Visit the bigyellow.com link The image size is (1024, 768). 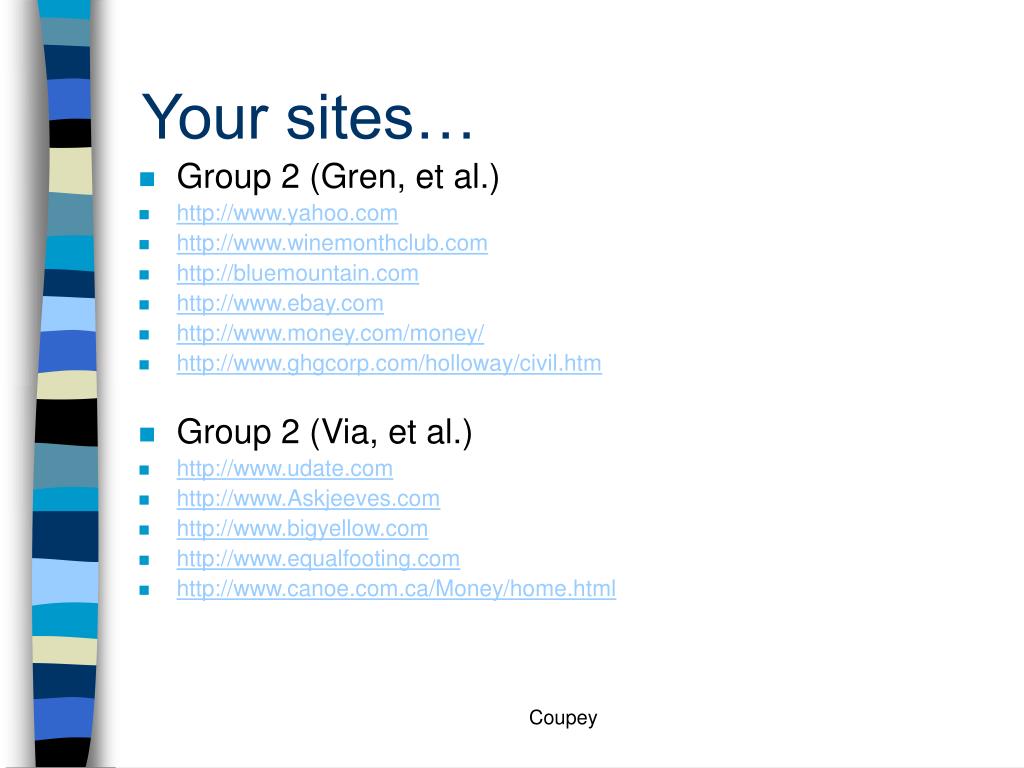point(302,529)
